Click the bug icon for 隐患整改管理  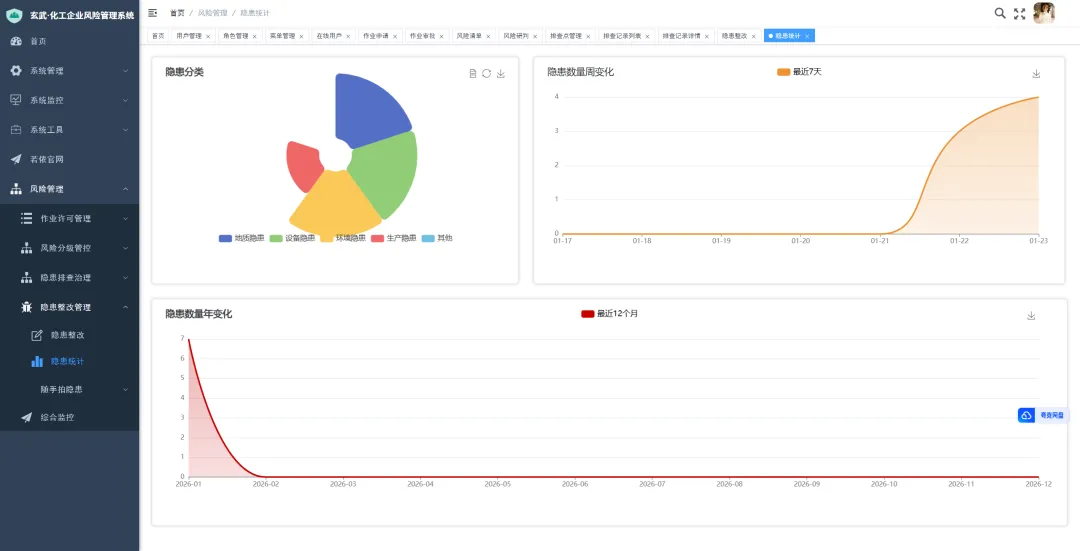point(26,307)
